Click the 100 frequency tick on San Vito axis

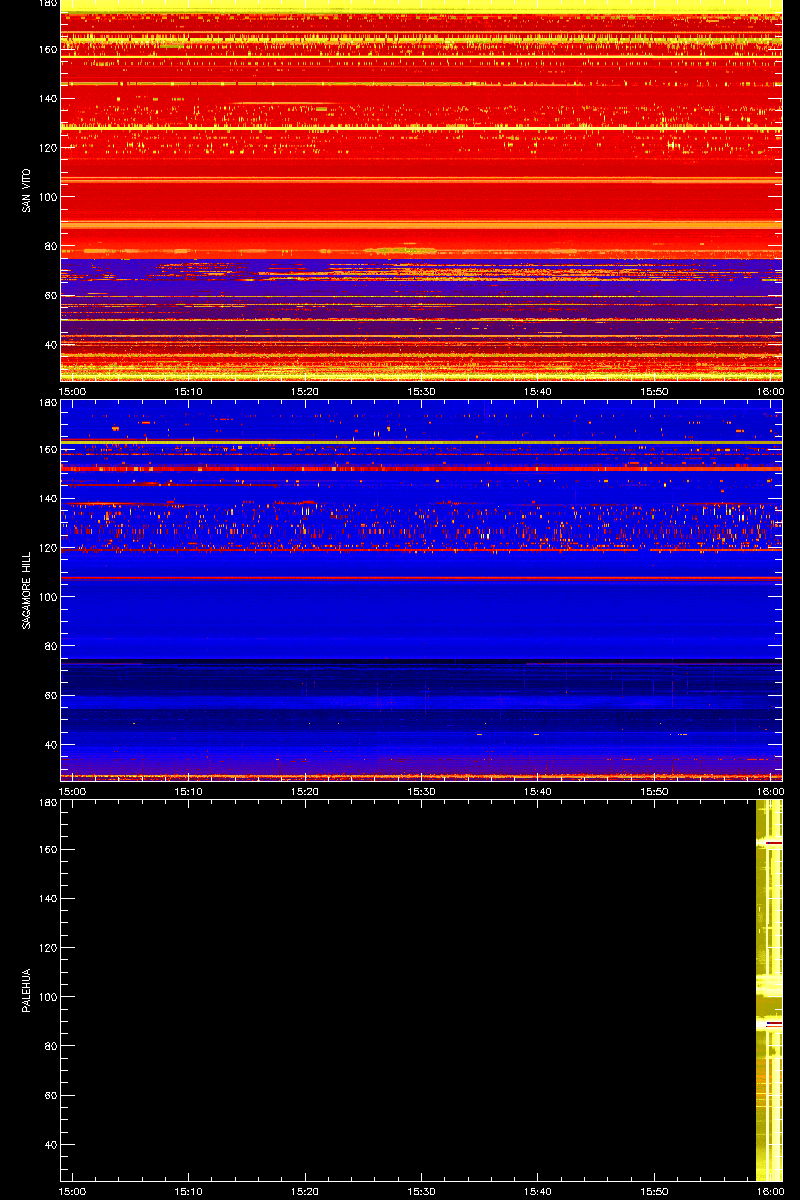[47, 197]
